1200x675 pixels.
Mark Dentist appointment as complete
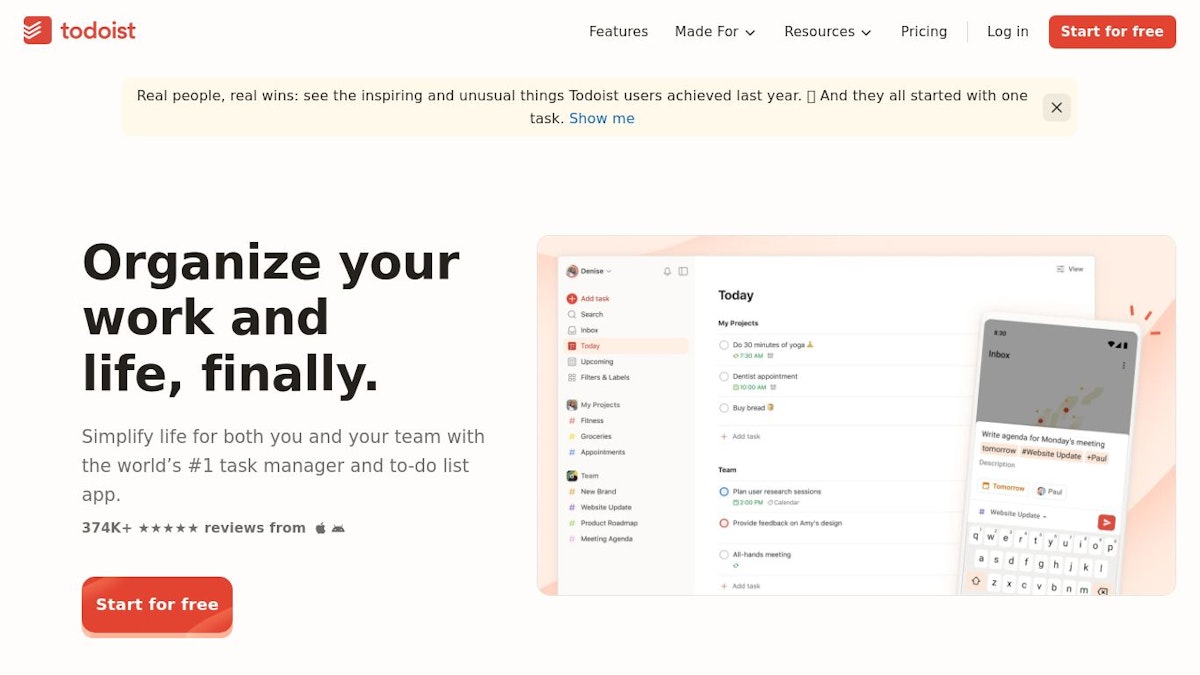click(723, 376)
